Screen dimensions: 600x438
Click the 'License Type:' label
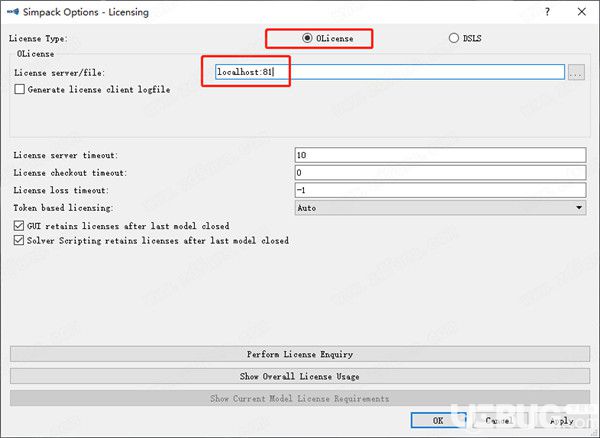38,39
